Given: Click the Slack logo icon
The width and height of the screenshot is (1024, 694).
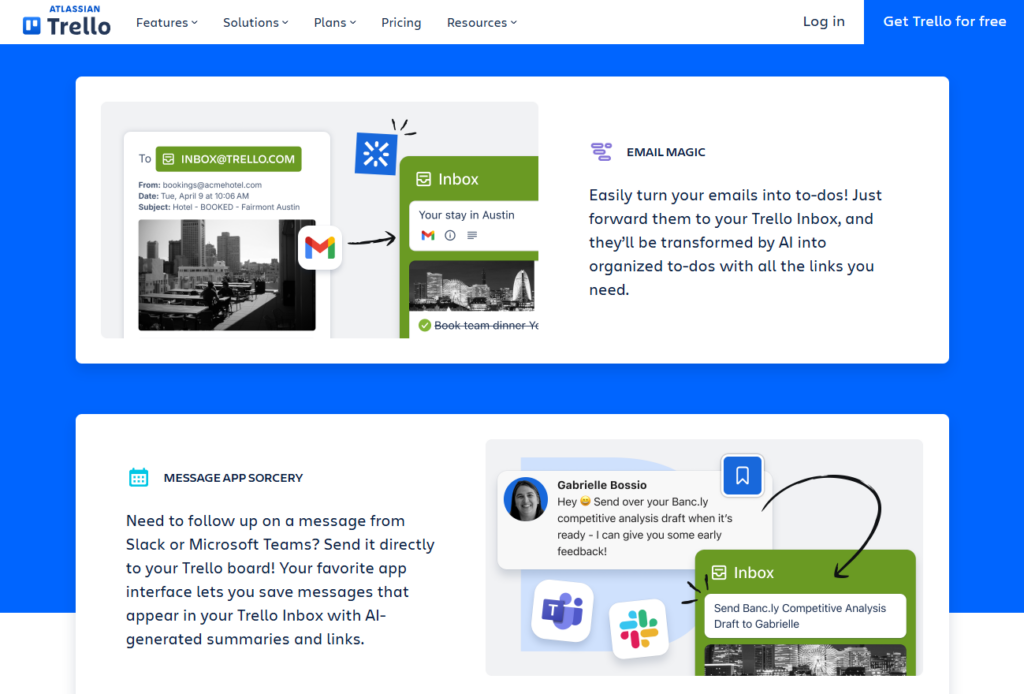Looking at the screenshot, I should (639, 629).
